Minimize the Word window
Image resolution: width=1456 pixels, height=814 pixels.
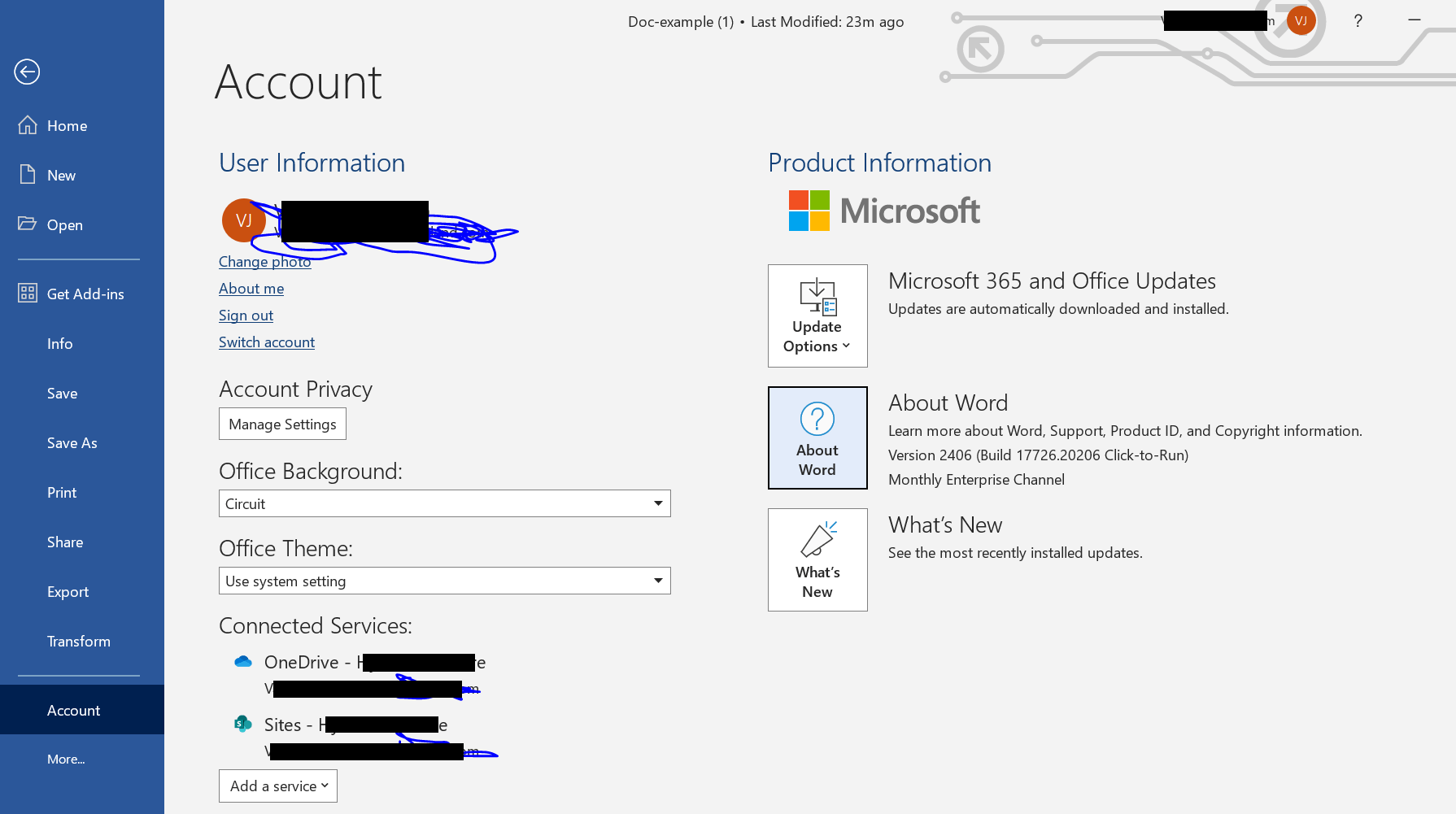[x=1415, y=20]
